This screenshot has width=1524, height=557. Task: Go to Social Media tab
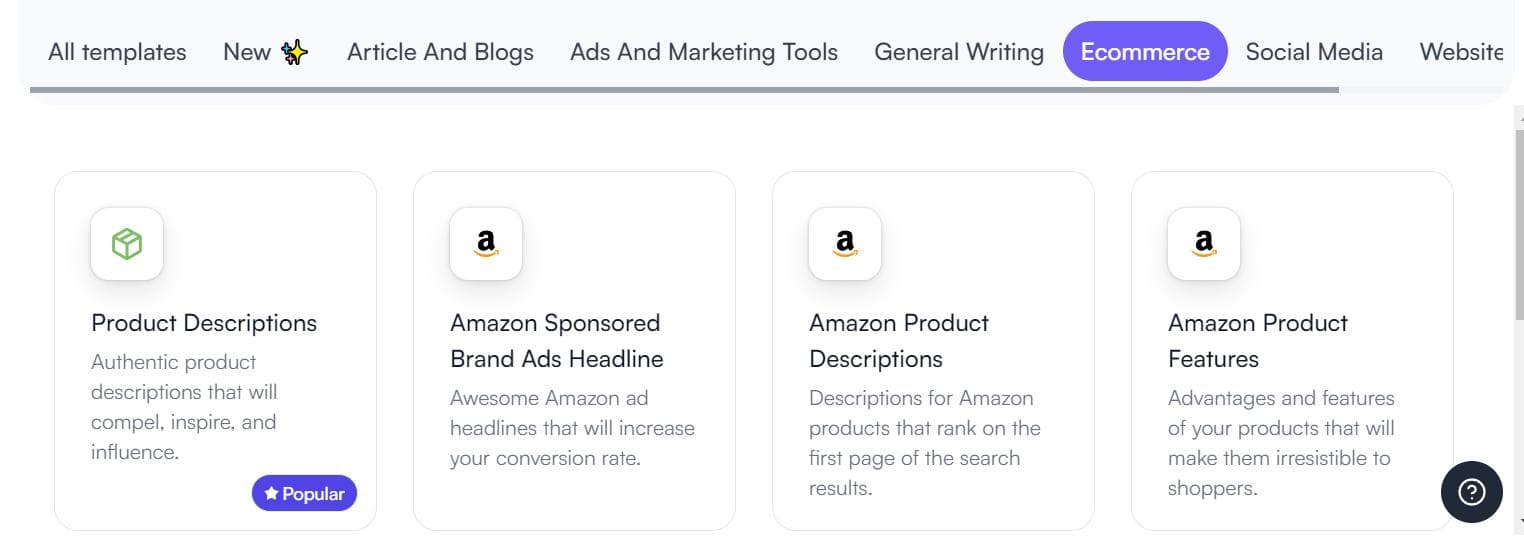tap(1314, 52)
